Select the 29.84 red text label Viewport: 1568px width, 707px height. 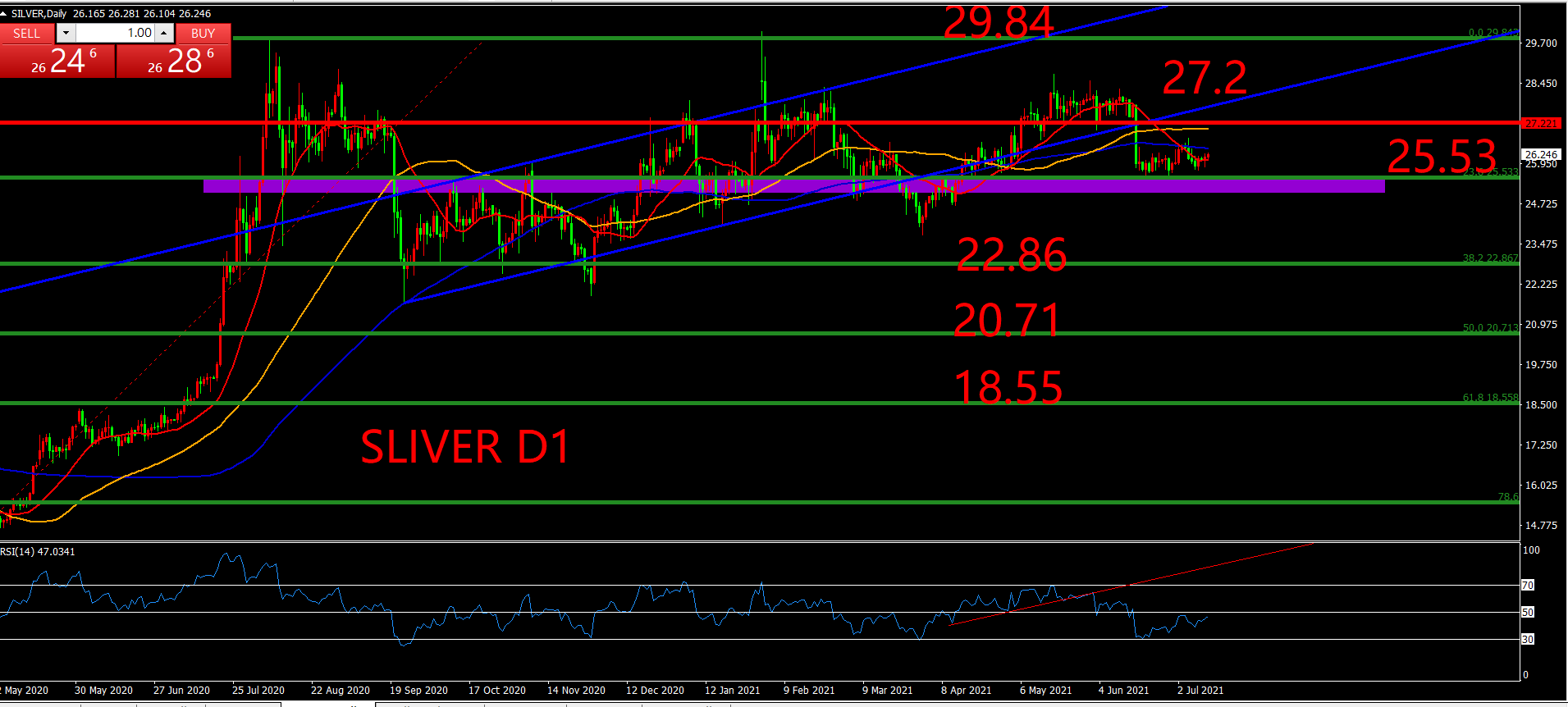pyautogui.click(x=999, y=22)
